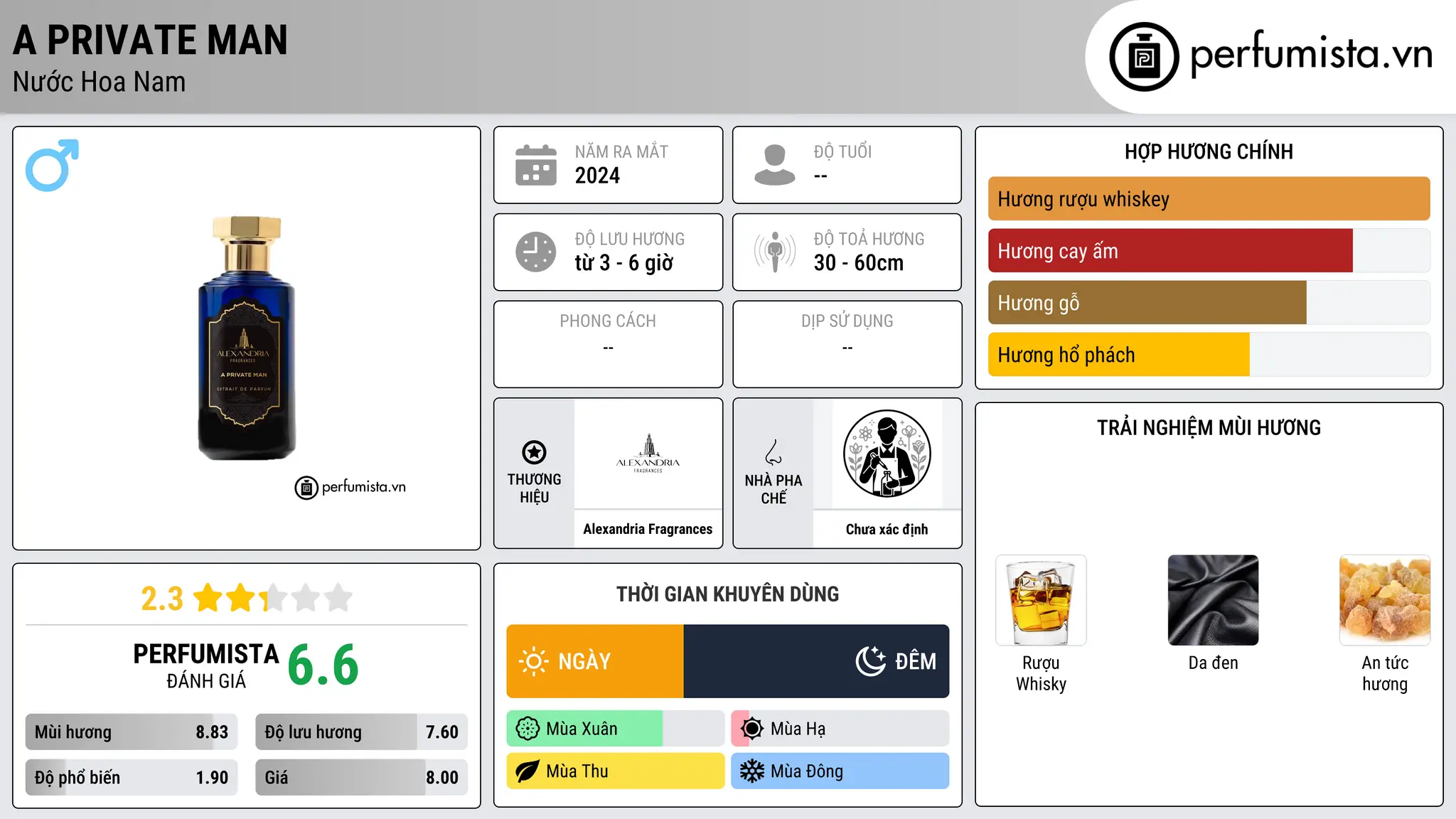Viewport: 1456px width, 819px height.
Task: Open the Rượu Whisky note thumbnail
Action: coord(1041,600)
